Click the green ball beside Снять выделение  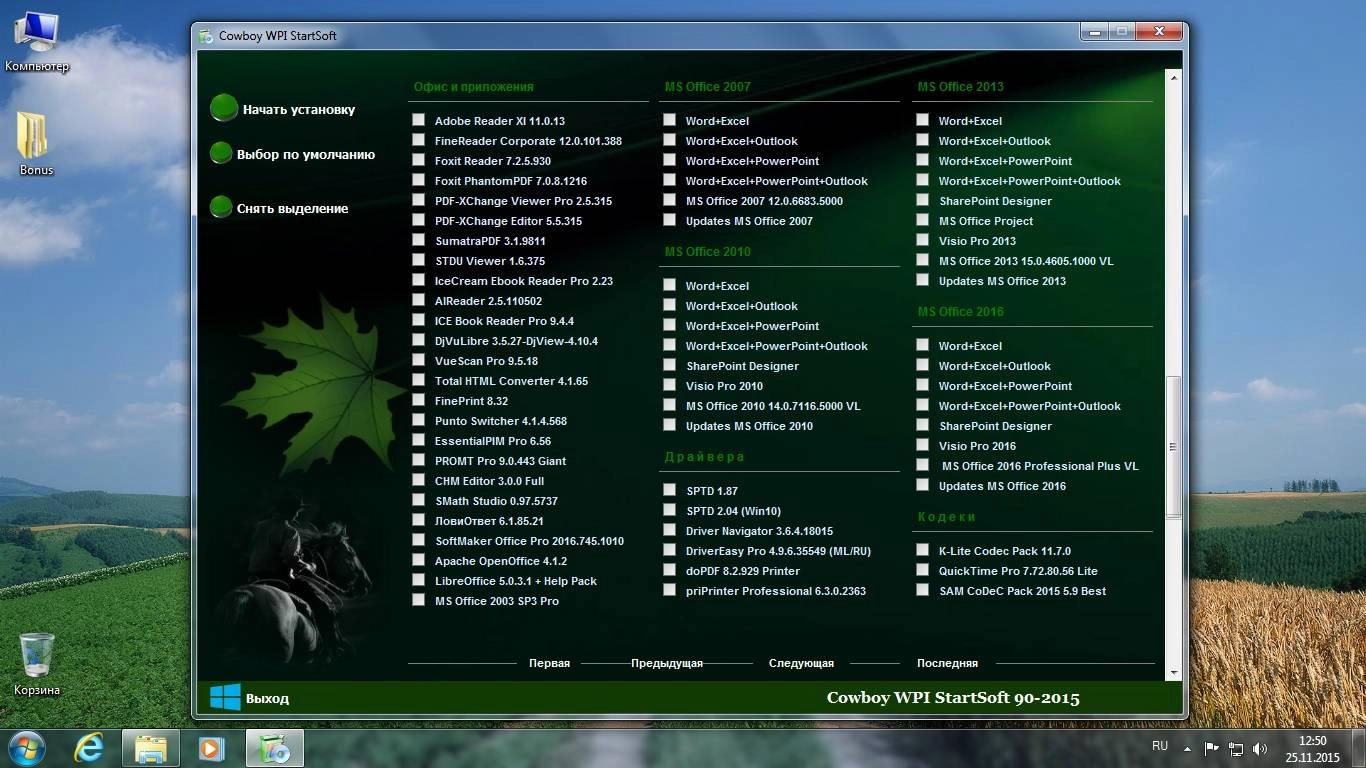(221, 207)
